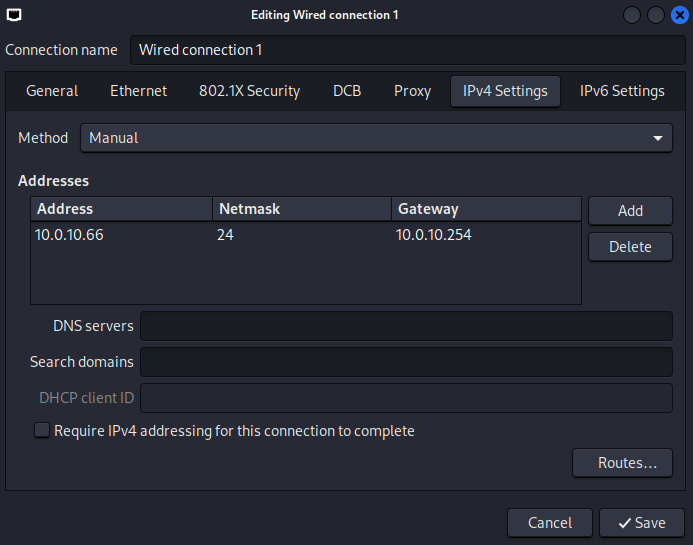Save the connection settings
693x545 pixels.
[641, 522]
